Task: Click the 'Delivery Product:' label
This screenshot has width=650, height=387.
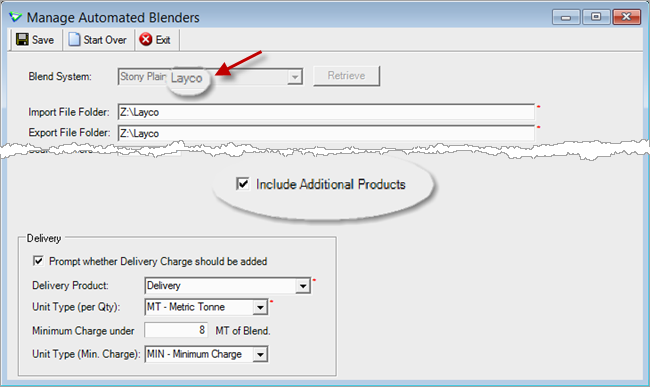Action: [x=70, y=285]
